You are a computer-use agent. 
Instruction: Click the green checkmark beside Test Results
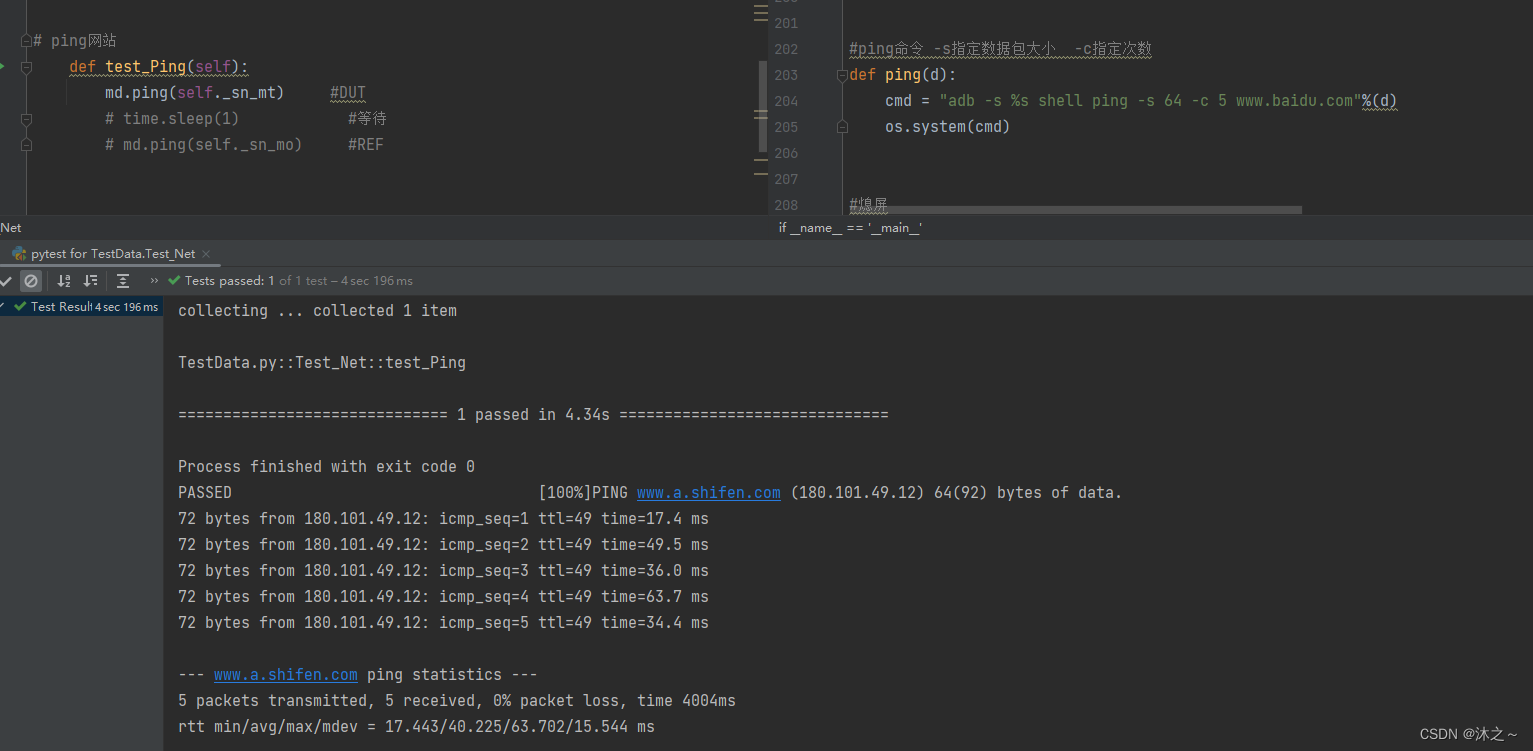[x=19, y=306]
